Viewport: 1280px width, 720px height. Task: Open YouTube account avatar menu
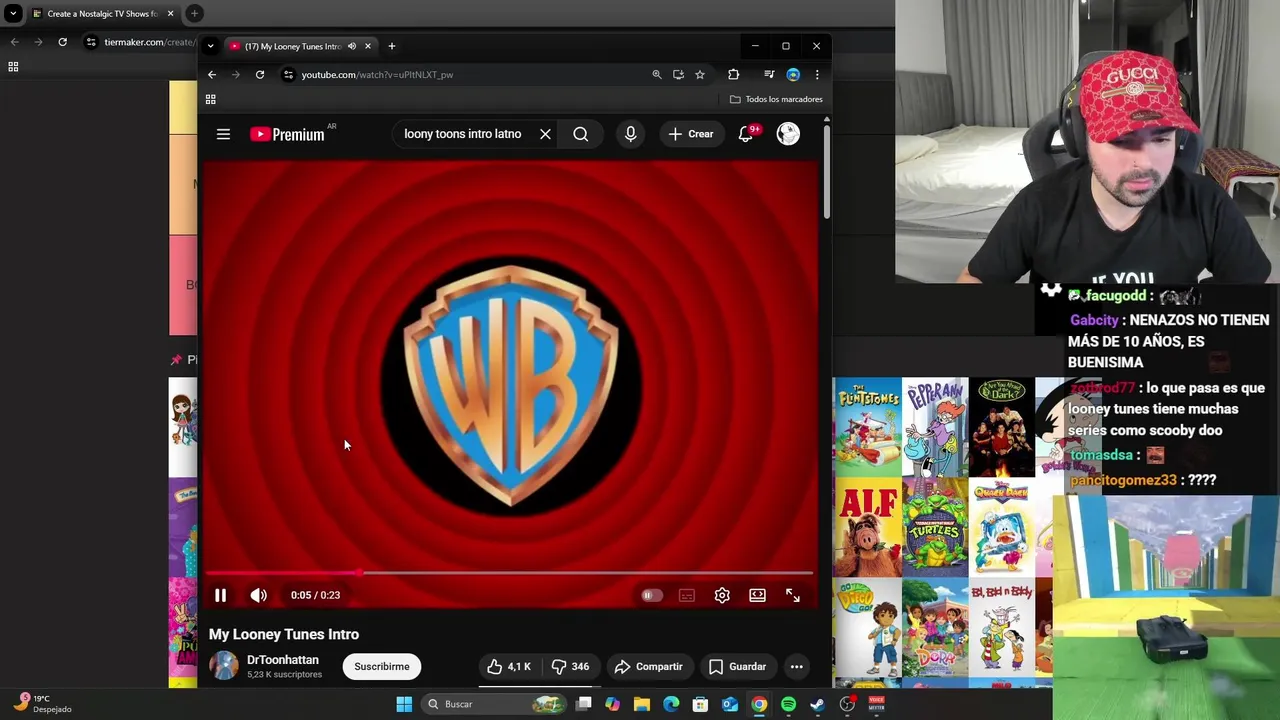[x=788, y=134]
